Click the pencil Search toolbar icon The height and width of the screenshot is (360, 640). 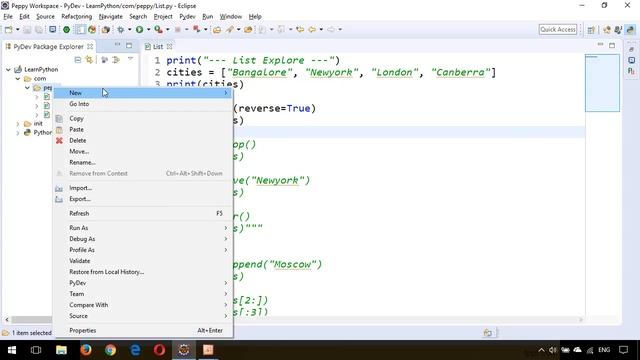[x=230, y=29]
